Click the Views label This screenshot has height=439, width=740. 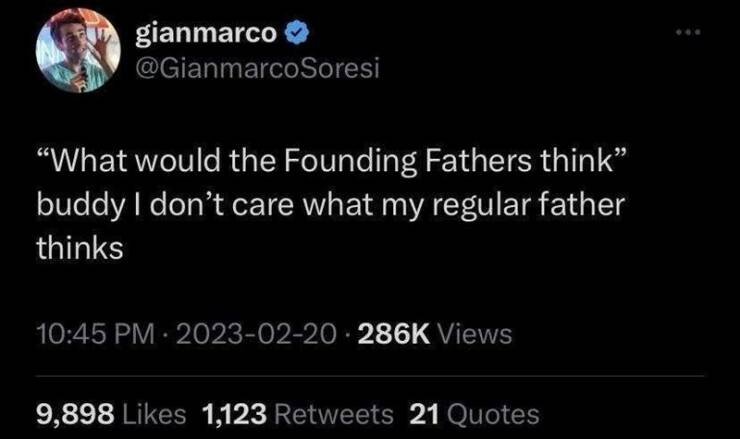(x=473, y=335)
